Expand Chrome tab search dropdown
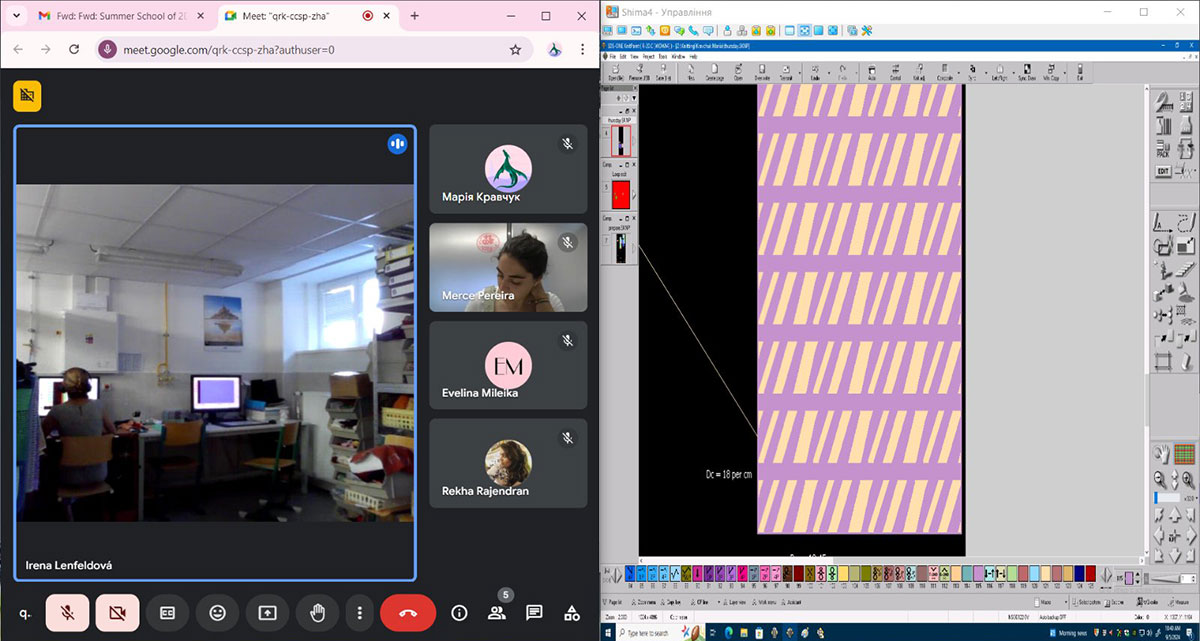This screenshot has height=641, width=1200. 16,16
